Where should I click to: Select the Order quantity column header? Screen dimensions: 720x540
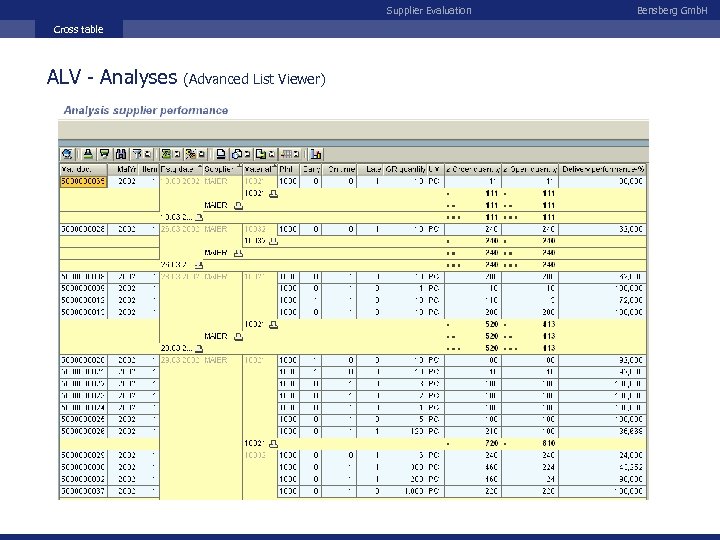473,169
